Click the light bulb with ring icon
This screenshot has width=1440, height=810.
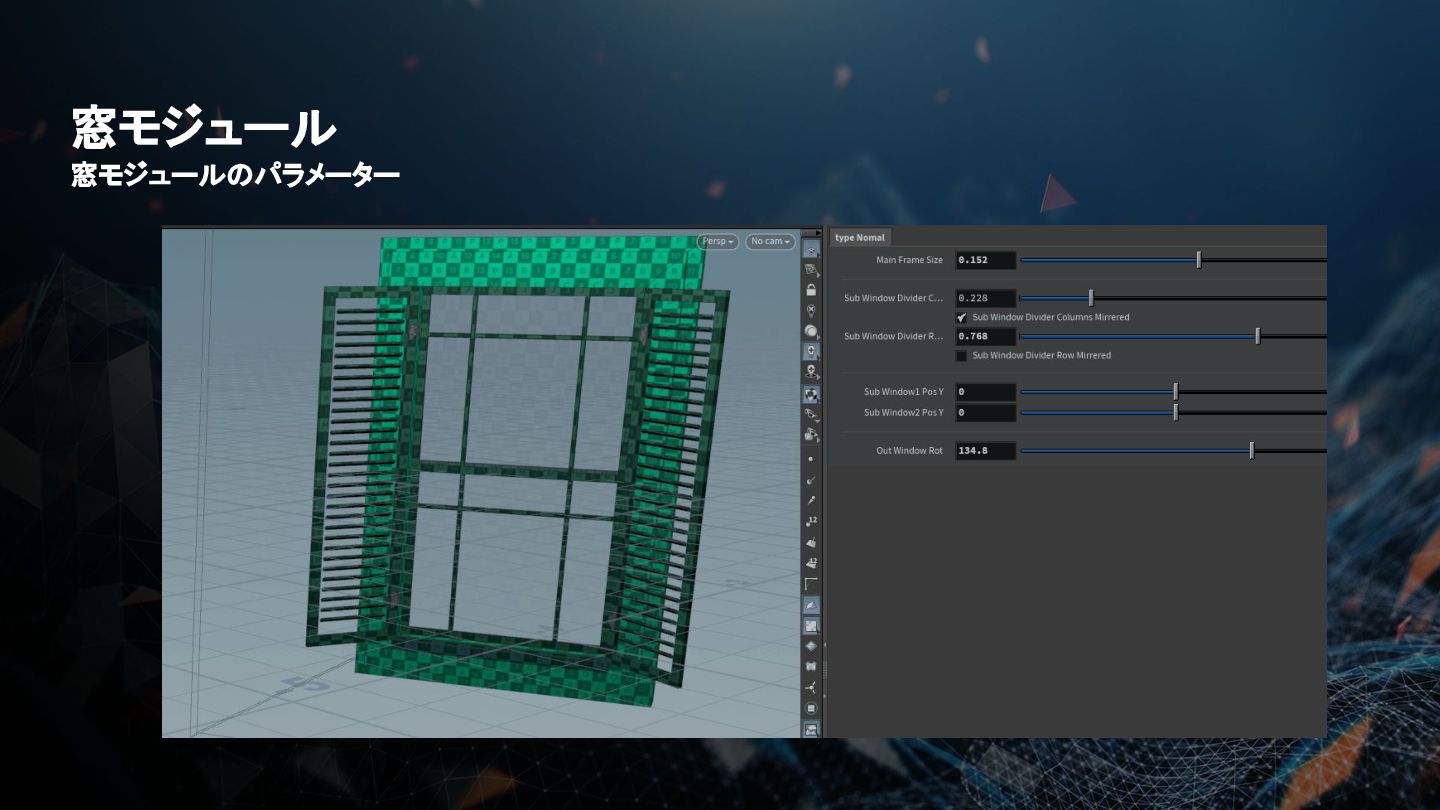coord(811,372)
